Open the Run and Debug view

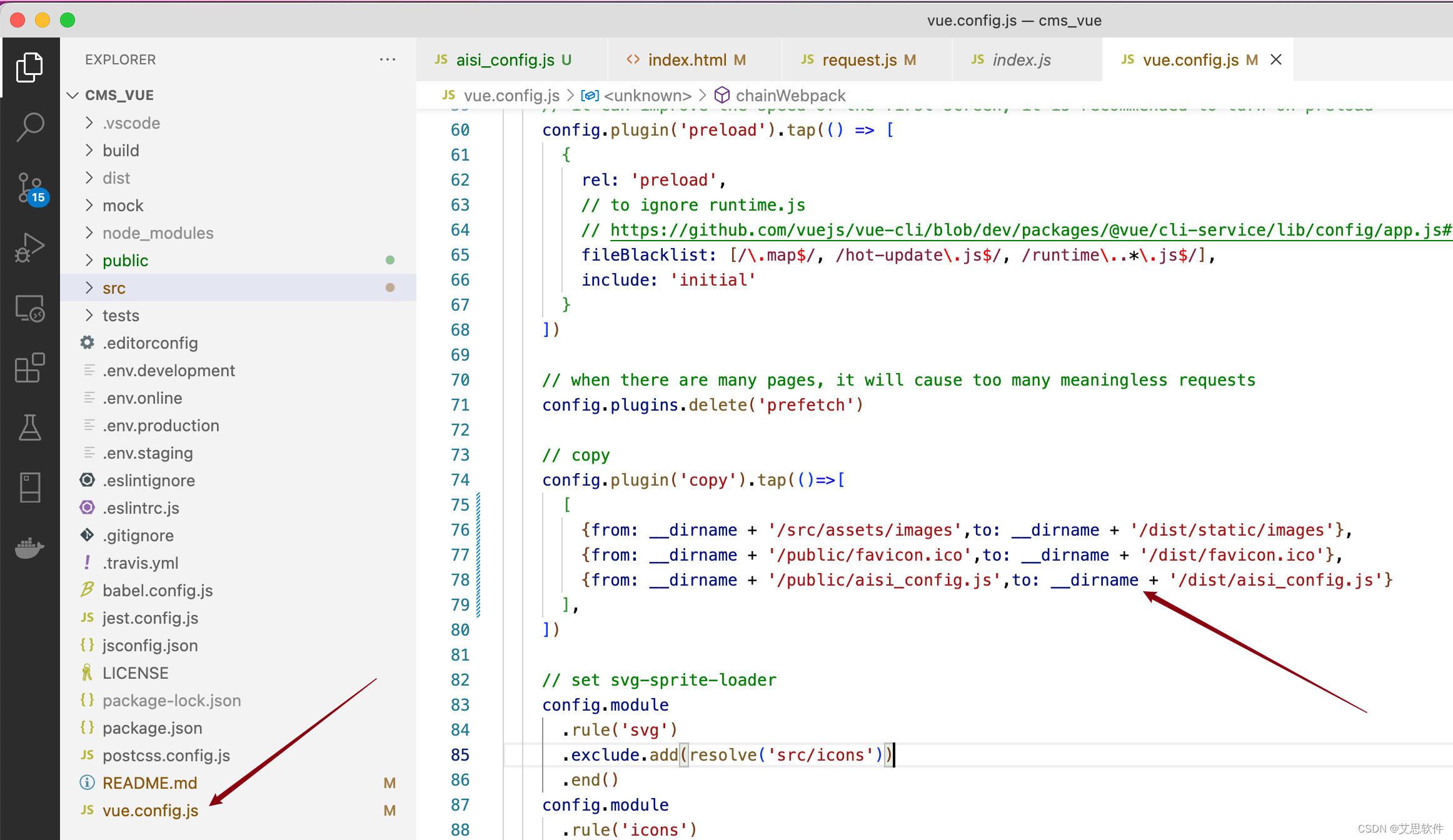29,247
